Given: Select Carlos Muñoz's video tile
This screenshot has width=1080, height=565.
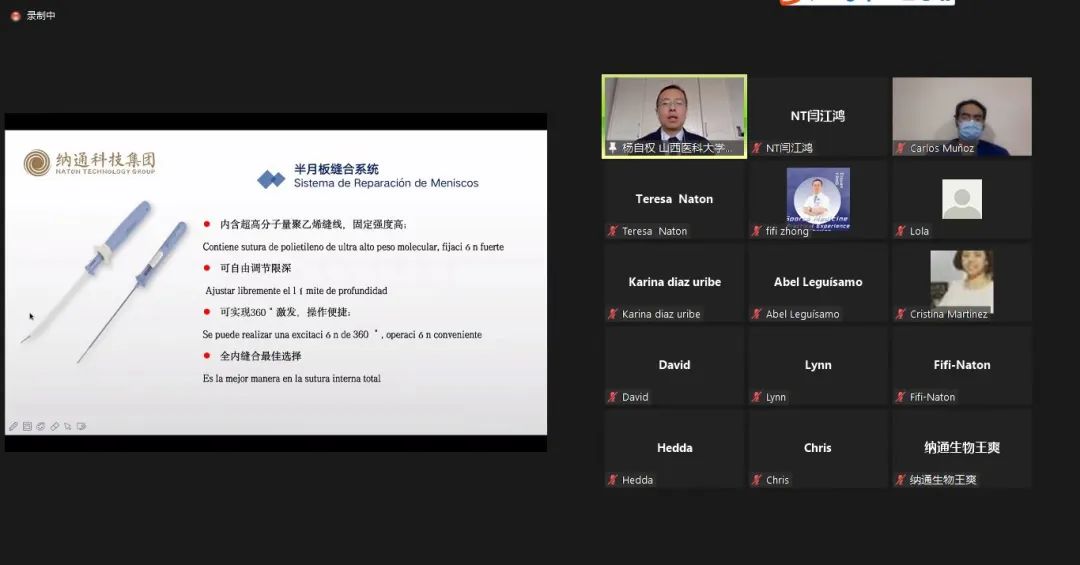Looking at the screenshot, I should tap(962, 116).
